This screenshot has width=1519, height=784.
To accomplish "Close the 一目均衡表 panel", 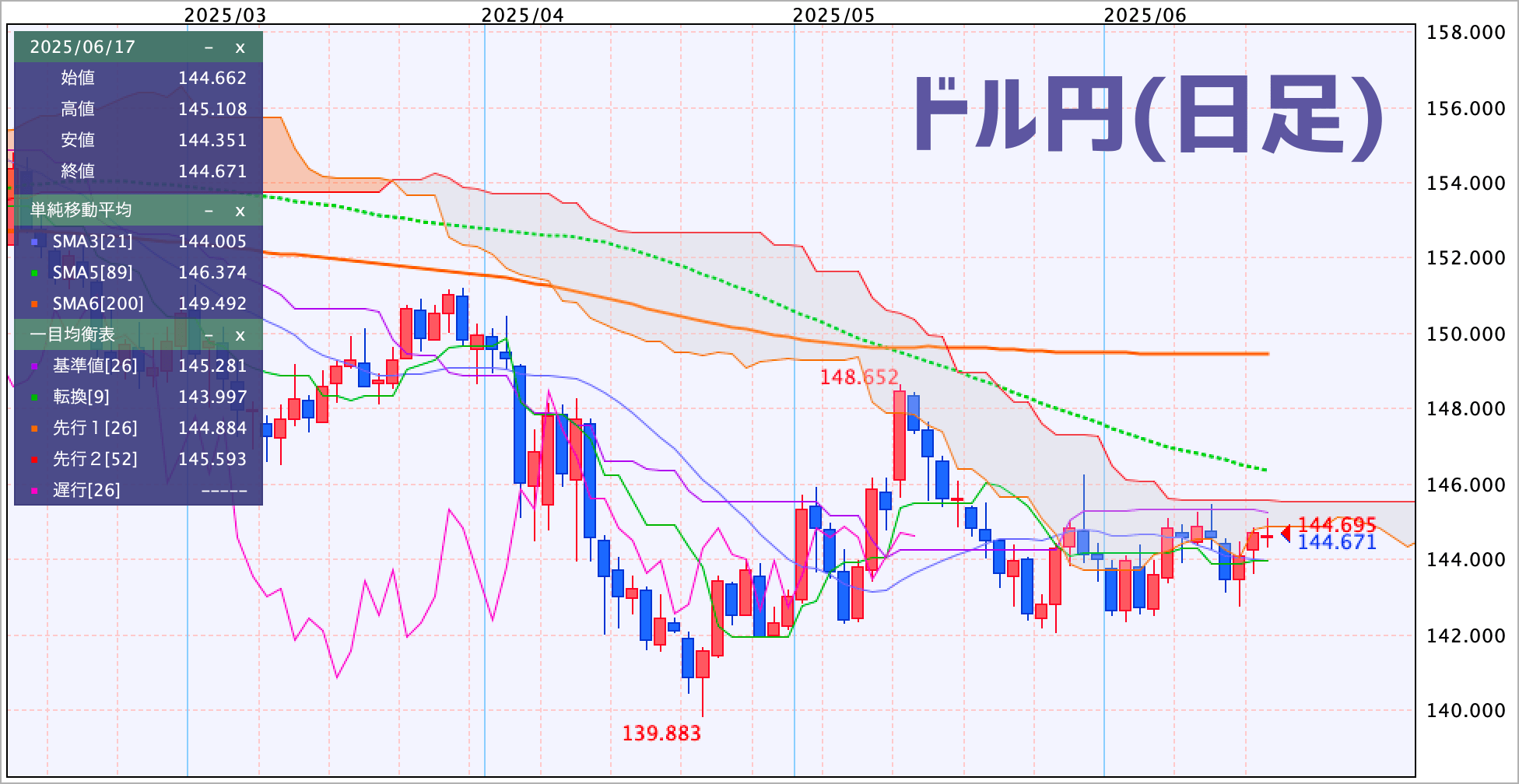I will tap(240, 335).
